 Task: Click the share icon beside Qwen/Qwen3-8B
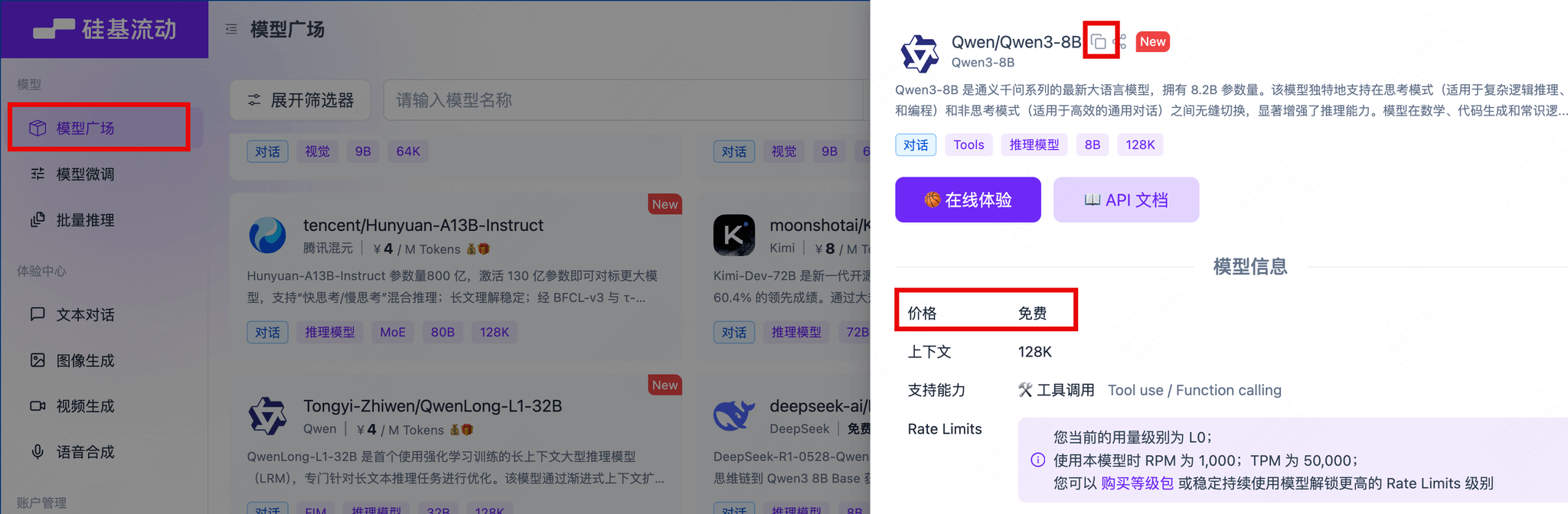point(1120,41)
